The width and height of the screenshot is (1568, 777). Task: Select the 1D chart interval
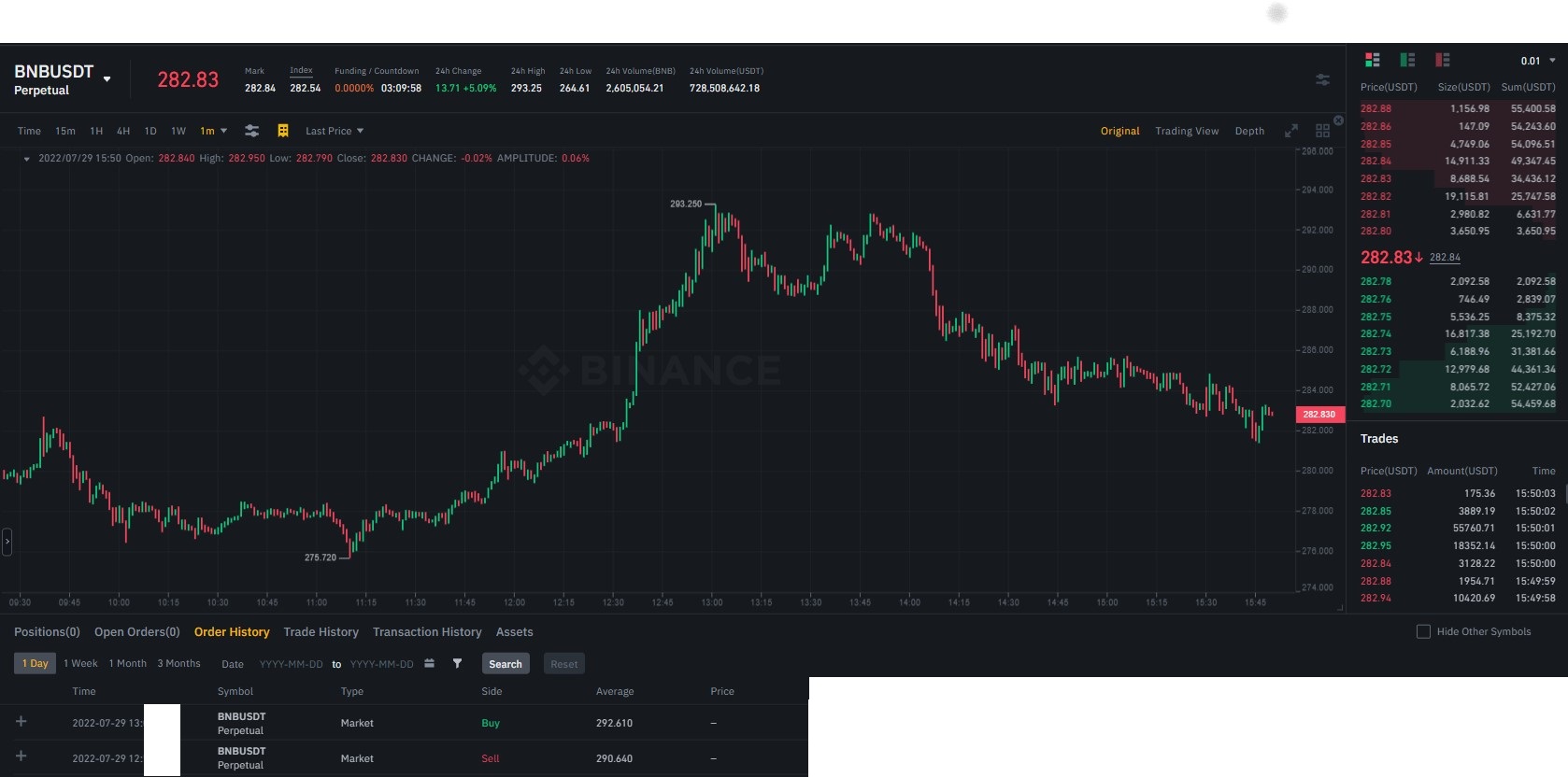point(150,131)
